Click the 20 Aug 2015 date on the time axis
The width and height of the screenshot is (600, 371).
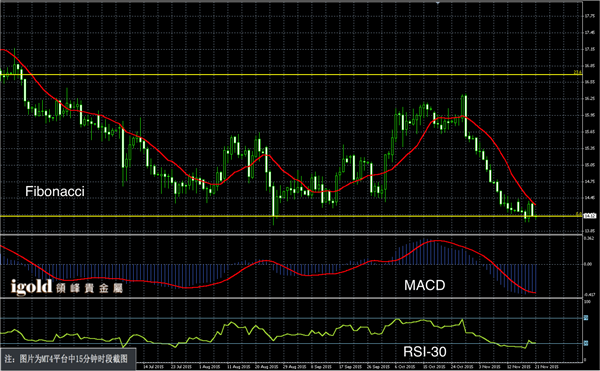[x=266, y=366]
